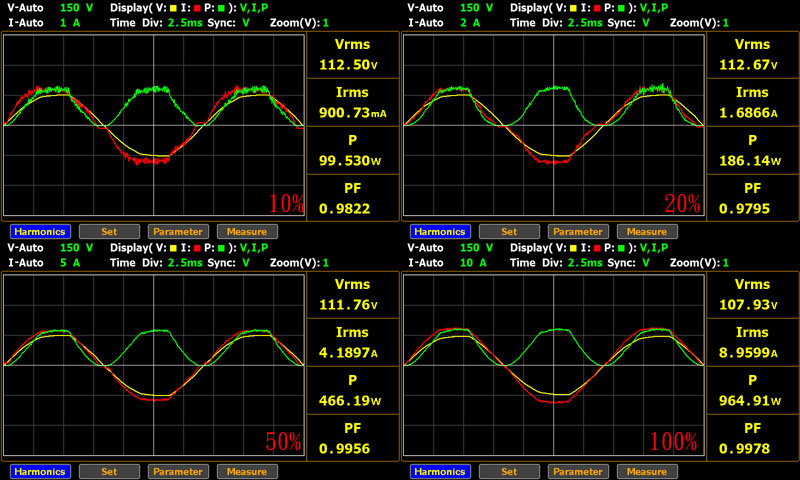Click the red 20% load label
The image size is (800, 480).
coord(682,204)
